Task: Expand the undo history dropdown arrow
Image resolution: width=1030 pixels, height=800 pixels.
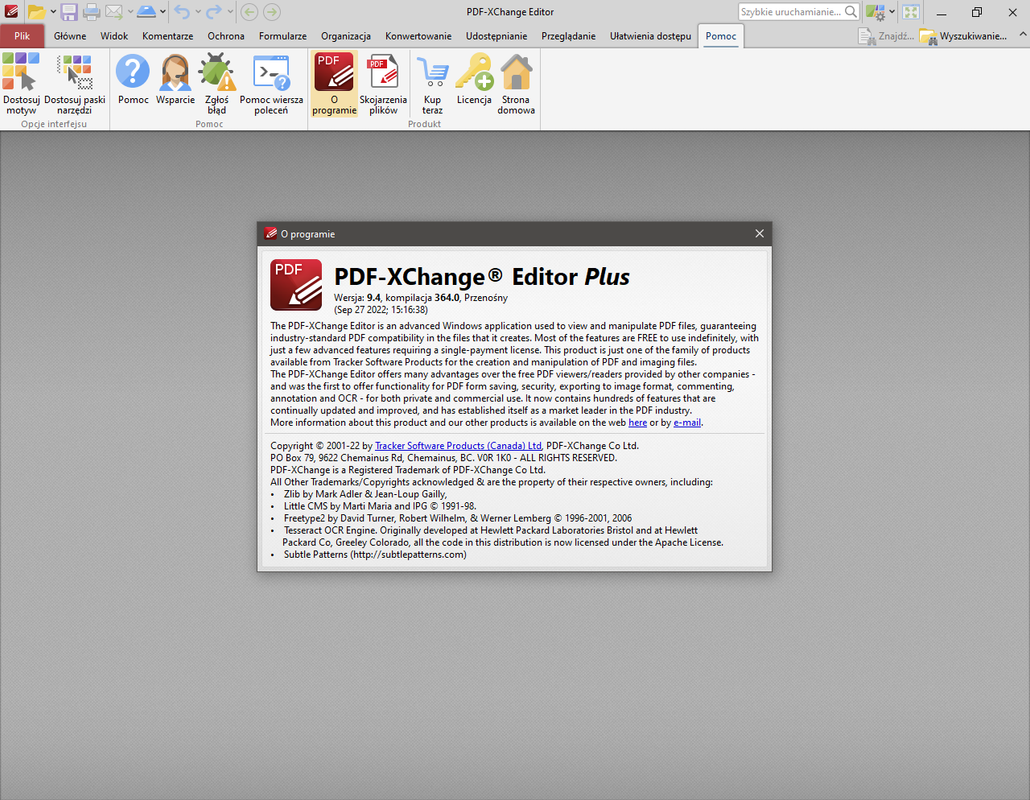Action: [198, 12]
